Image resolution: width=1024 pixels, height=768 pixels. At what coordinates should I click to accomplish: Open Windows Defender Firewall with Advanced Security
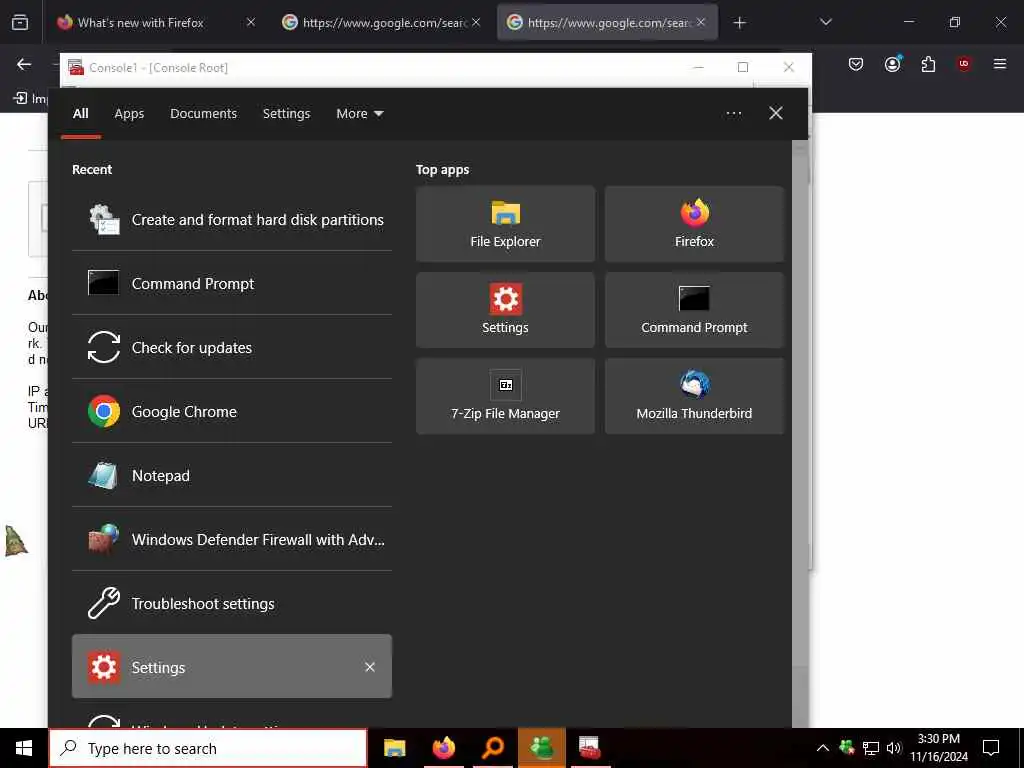click(x=232, y=540)
